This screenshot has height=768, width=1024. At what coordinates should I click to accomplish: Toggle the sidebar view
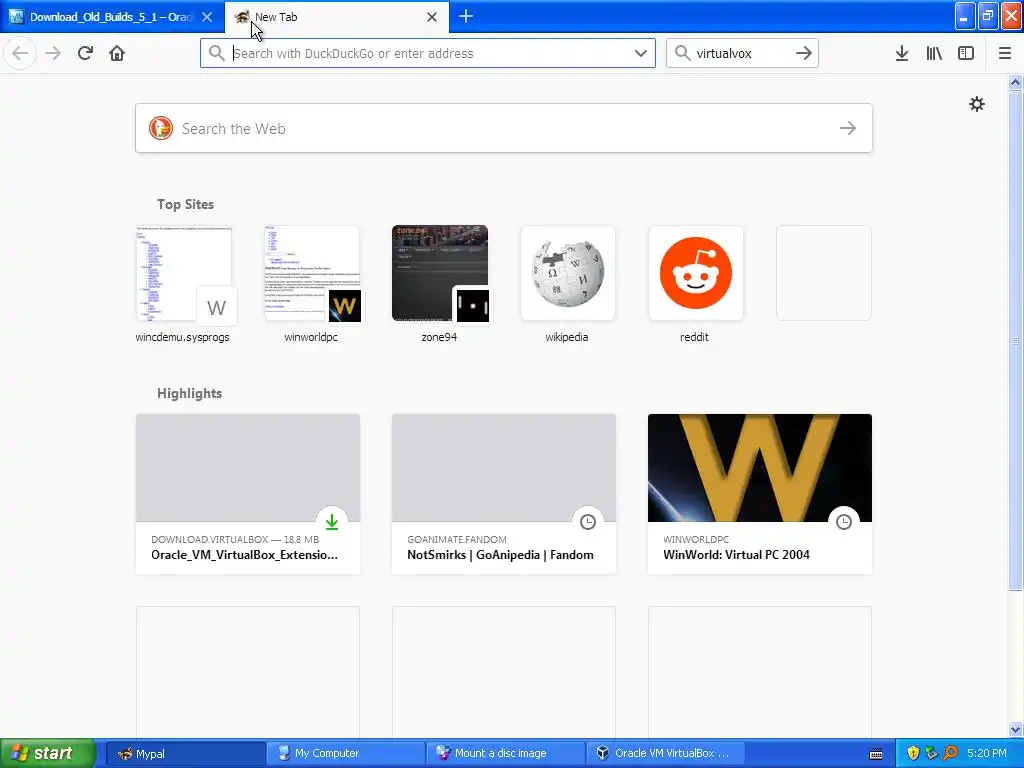[966, 53]
